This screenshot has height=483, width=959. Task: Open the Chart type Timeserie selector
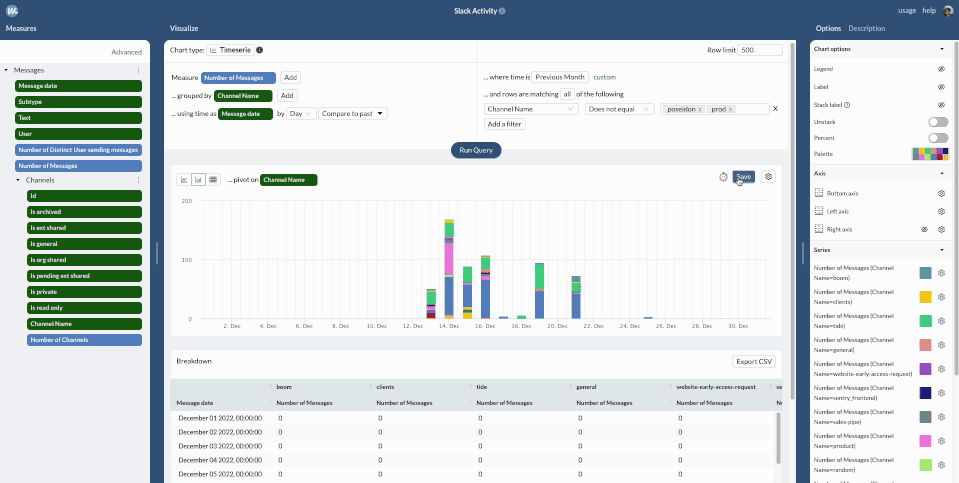coord(230,50)
